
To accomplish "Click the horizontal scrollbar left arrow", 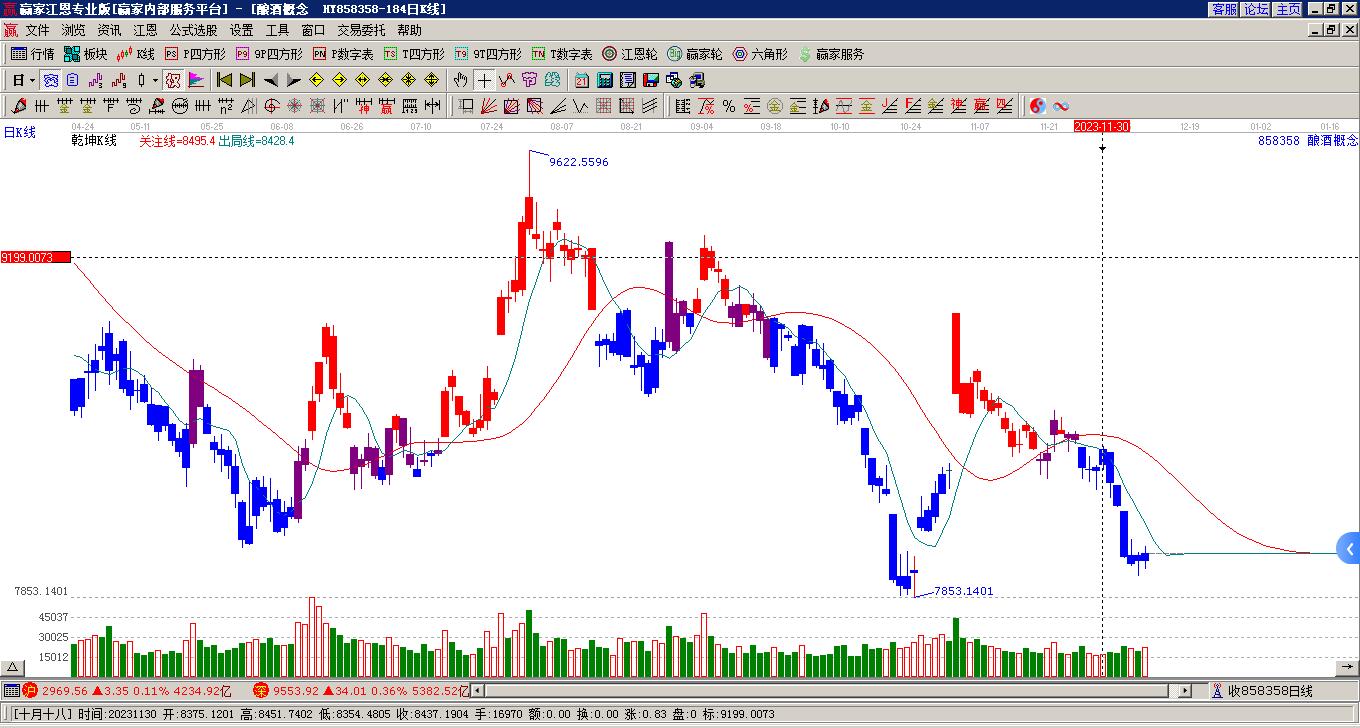I will [x=477, y=691].
